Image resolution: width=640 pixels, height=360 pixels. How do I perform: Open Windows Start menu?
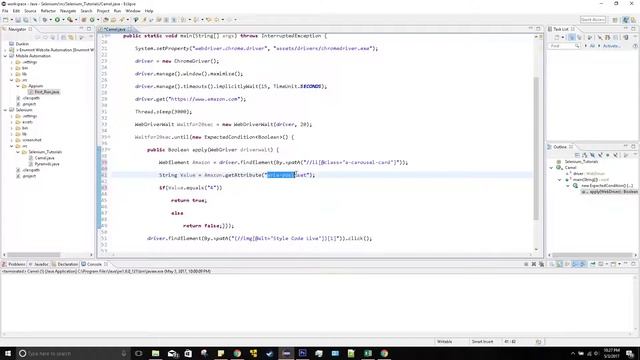click(7, 353)
